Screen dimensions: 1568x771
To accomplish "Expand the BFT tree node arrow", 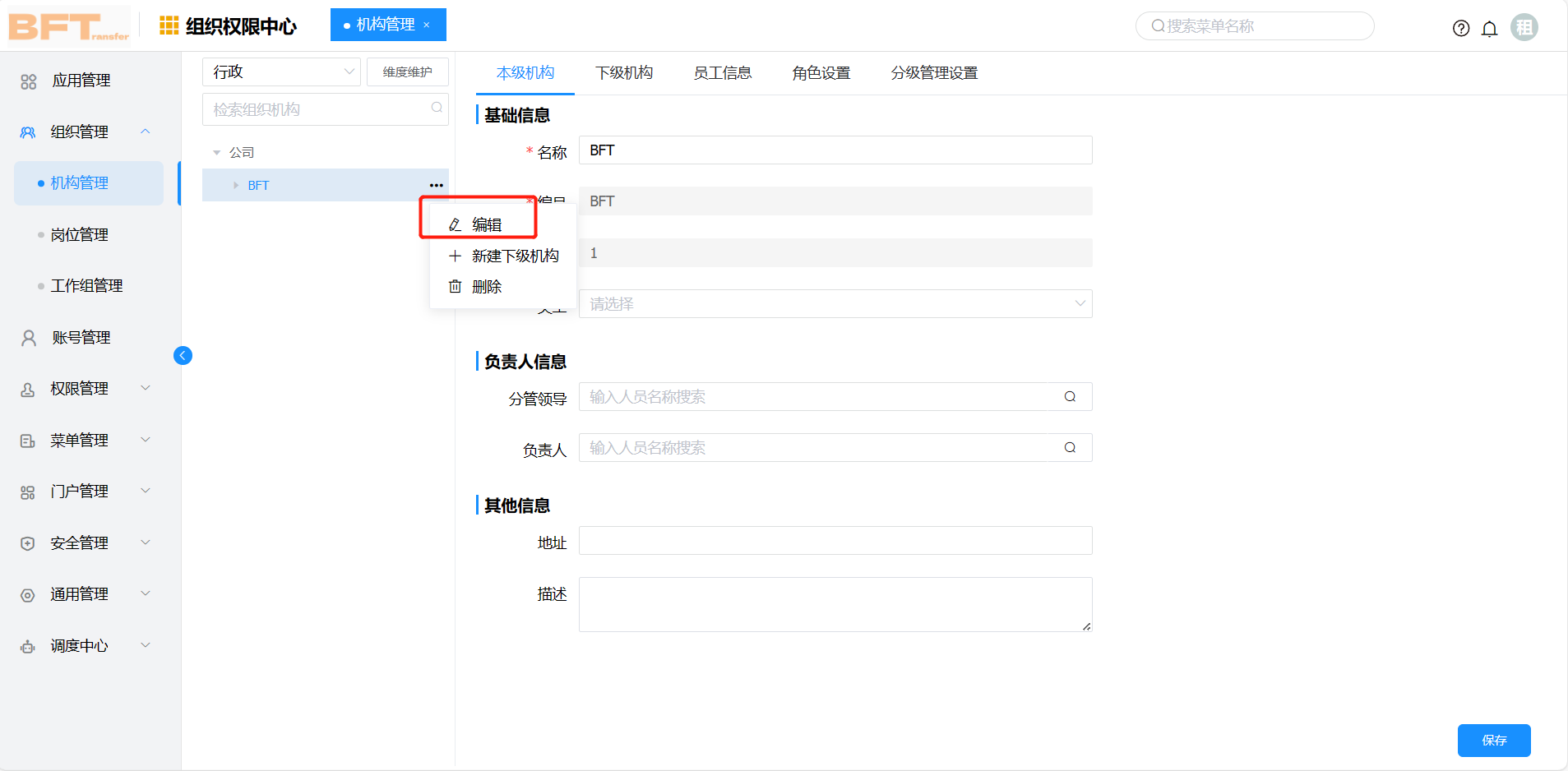I will click(236, 186).
